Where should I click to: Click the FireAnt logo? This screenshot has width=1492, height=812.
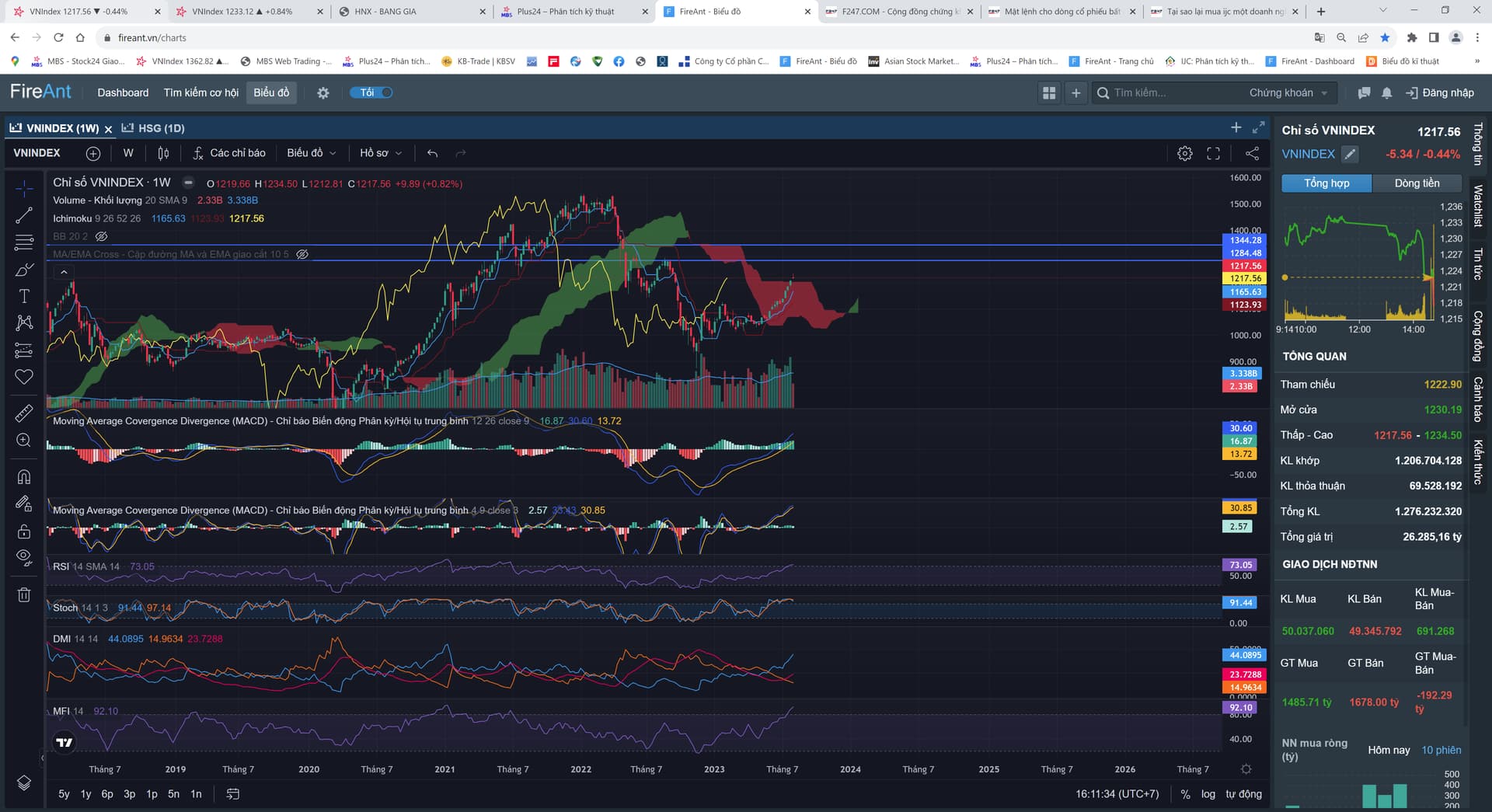coord(40,92)
